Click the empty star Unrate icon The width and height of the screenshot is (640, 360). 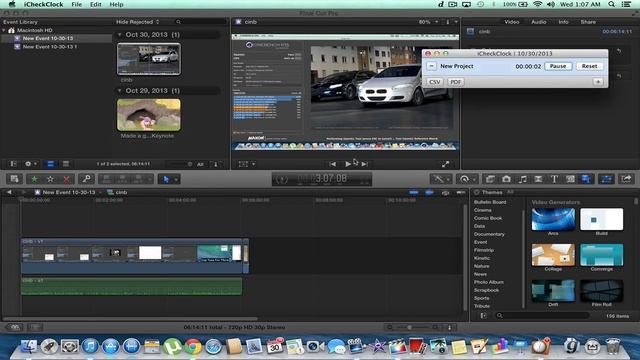tap(50, 179)
